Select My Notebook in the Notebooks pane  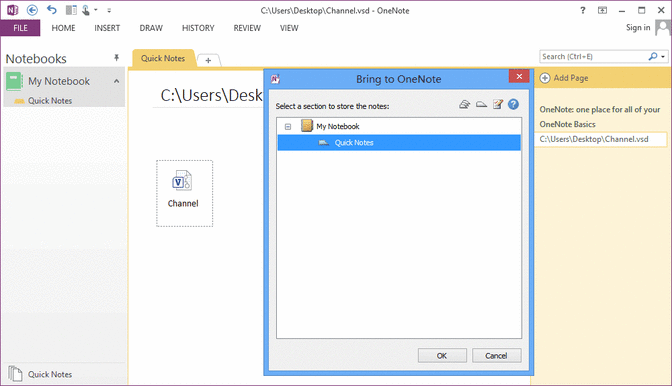pos(59,81)
